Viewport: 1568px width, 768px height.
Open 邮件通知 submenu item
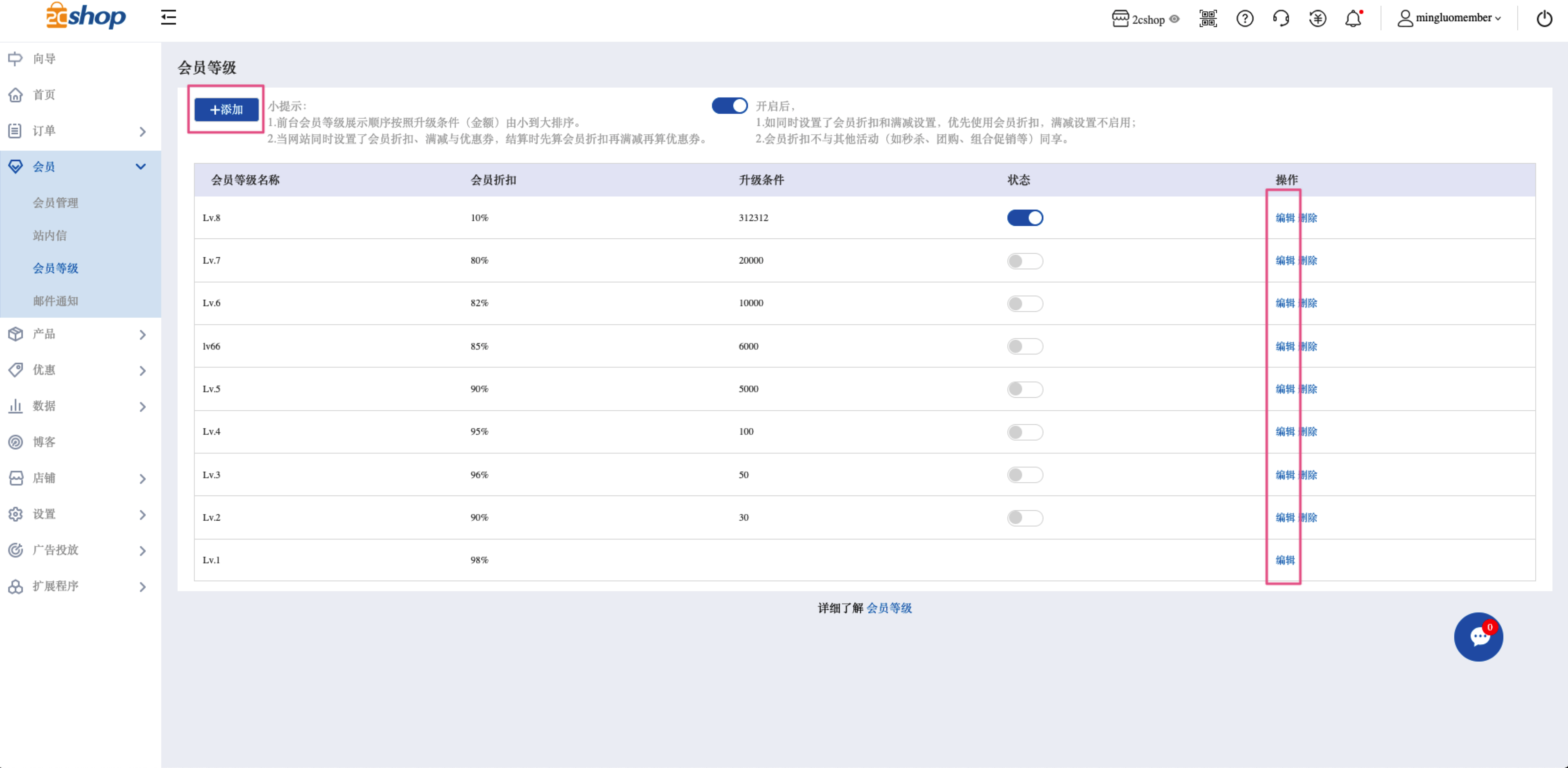(55, 301)
